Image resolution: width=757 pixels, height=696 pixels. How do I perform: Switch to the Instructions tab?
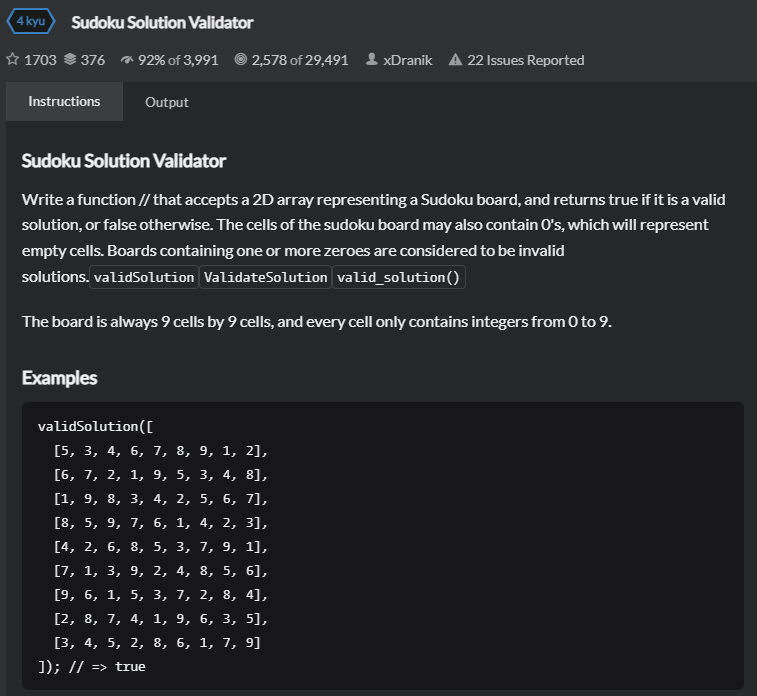pyautogui.click(x=64, y=101)
